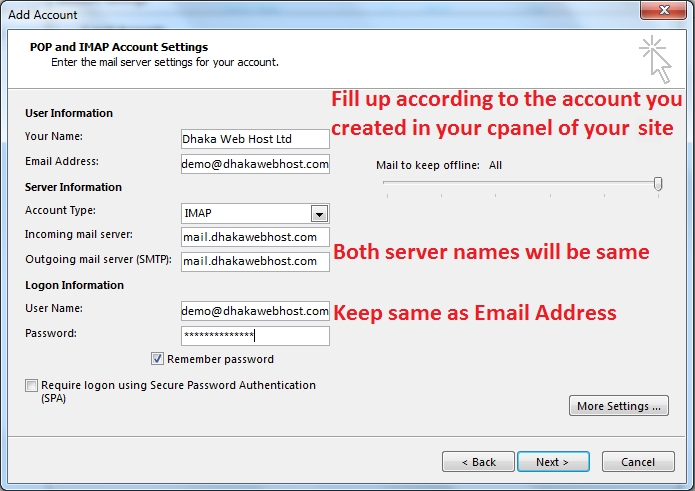Focus the Incoming mail server field
Image resolution: width=695 pixels, height=491 pixels.
pyautogui.click(x=255, y=237)
